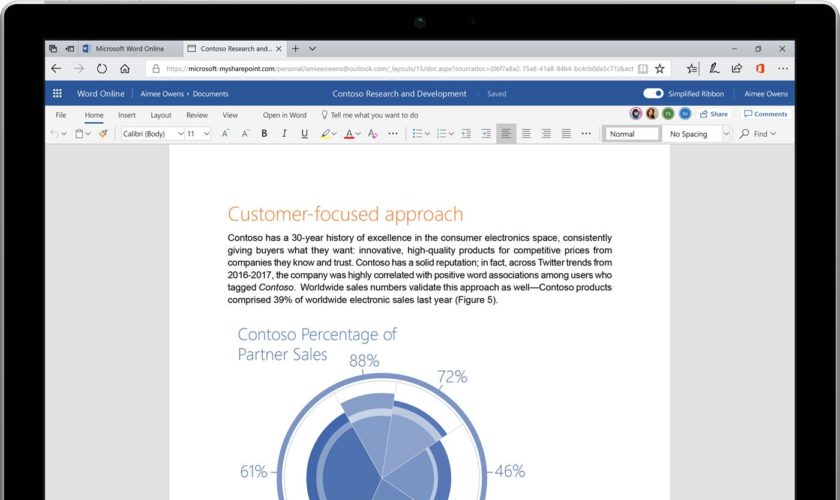
Task: Go to the Documents breadcrumb link
Action: click(211, 94)
